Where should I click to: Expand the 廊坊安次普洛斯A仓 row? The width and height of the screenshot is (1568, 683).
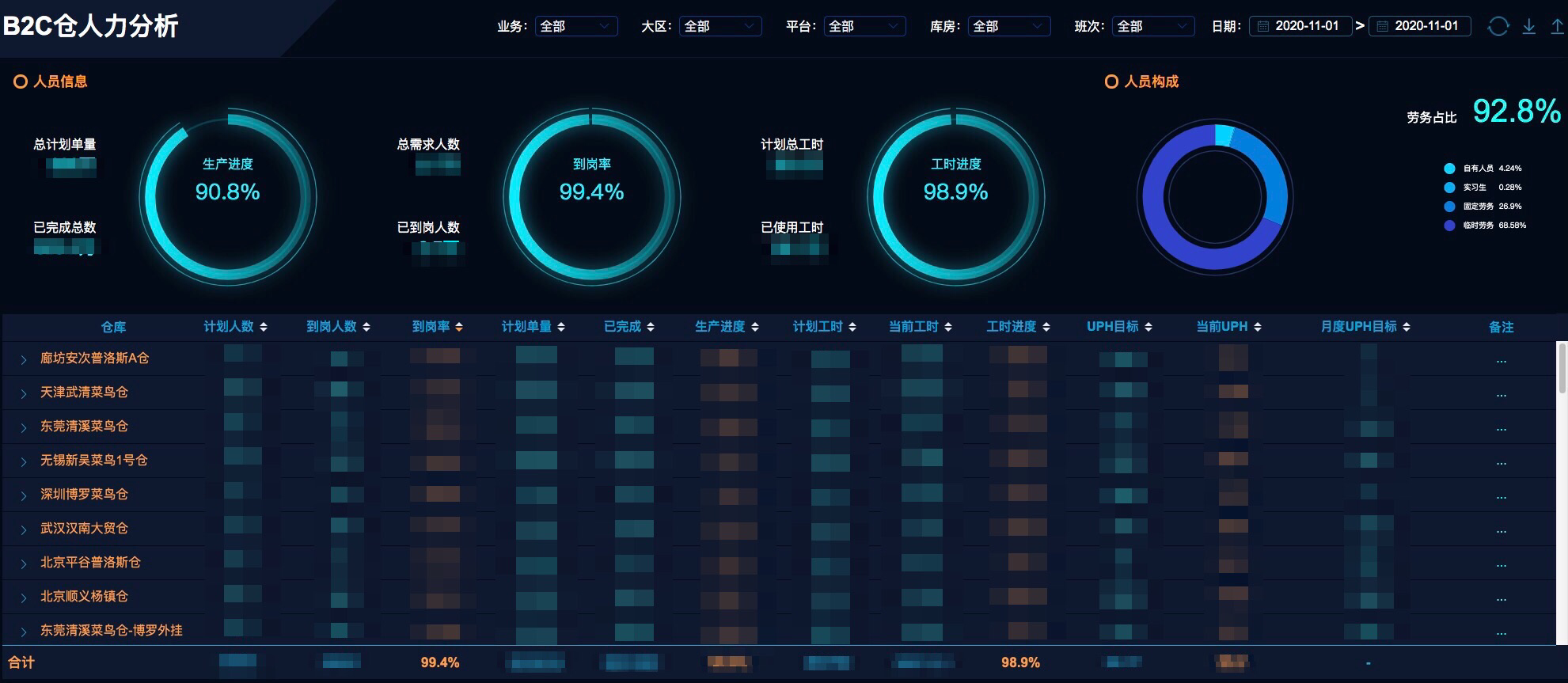pos(24,359)
